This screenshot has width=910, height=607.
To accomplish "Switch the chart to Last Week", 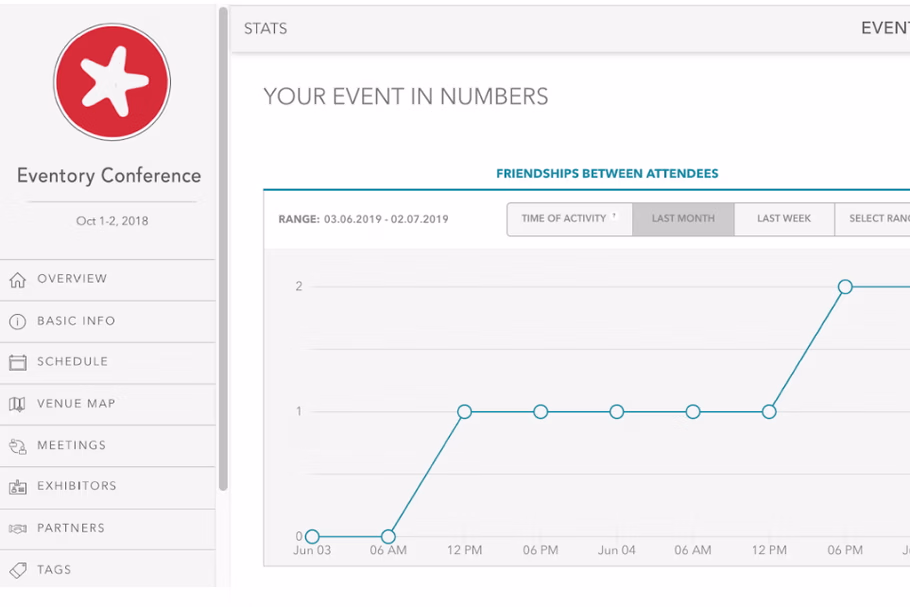I will tap(783, 219).
